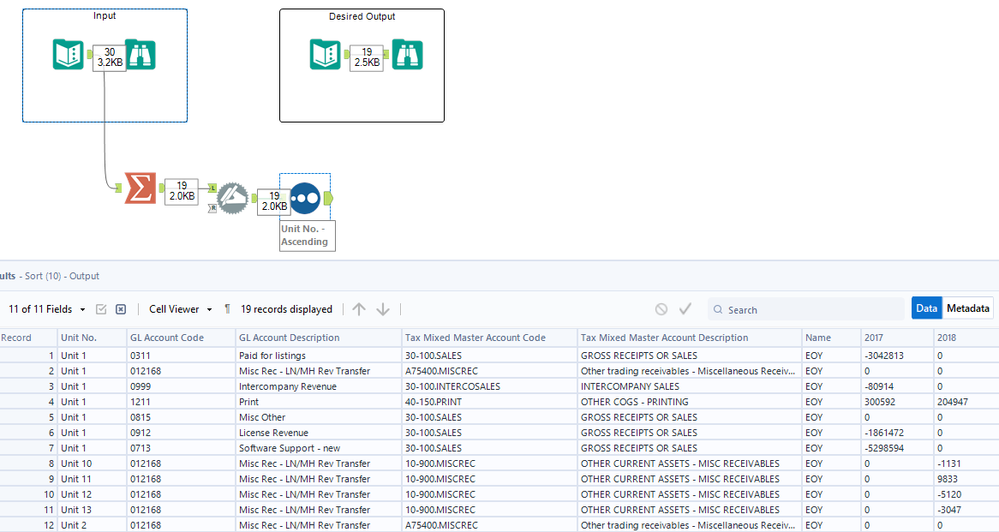Click the Record column header
Image resolution: width=999 pixels, height=532 pixels.
(x=28, y=338)
